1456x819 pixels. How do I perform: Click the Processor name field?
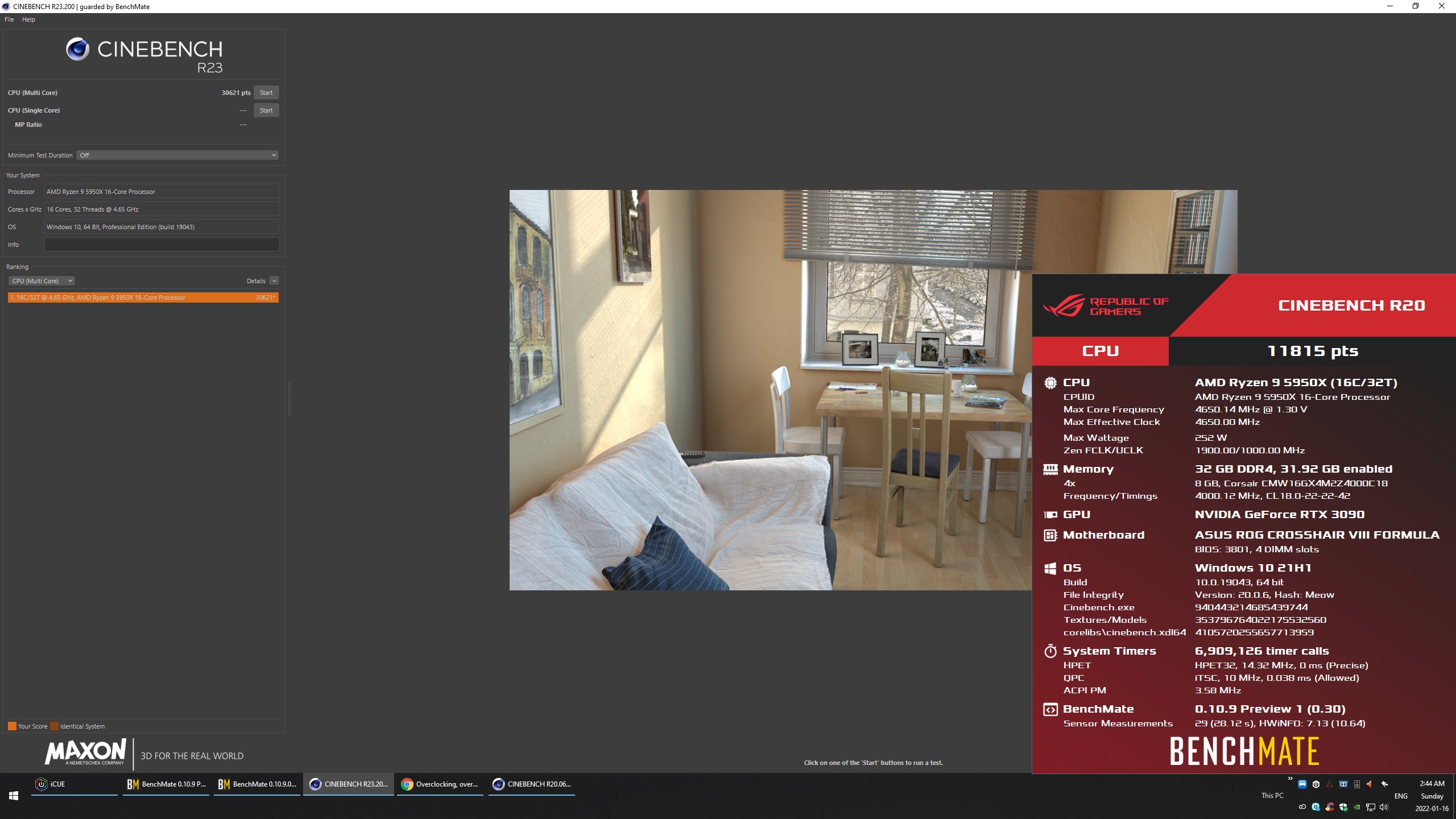coord(162,192)
